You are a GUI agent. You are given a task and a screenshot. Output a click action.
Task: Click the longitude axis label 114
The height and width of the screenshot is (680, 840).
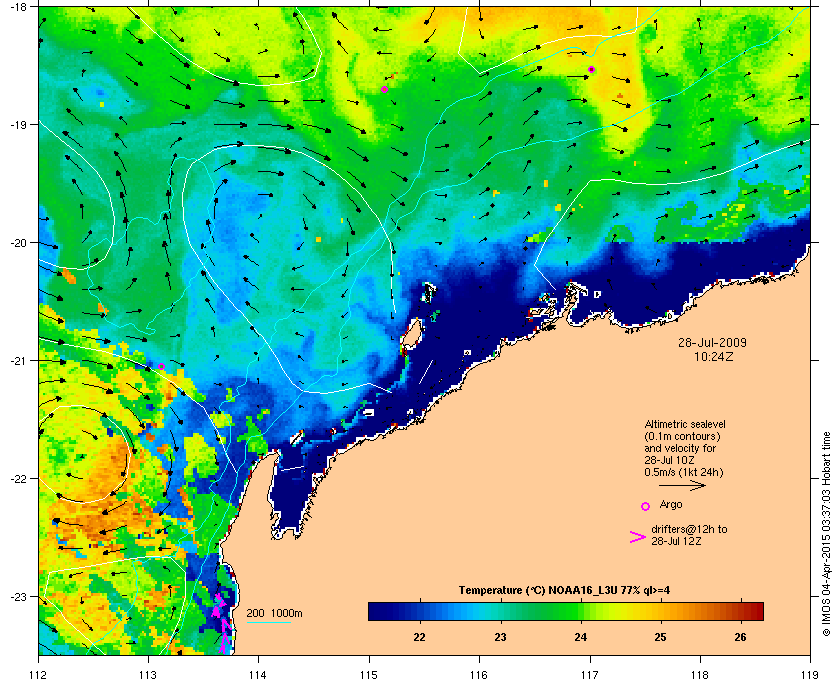pos(259,674)
